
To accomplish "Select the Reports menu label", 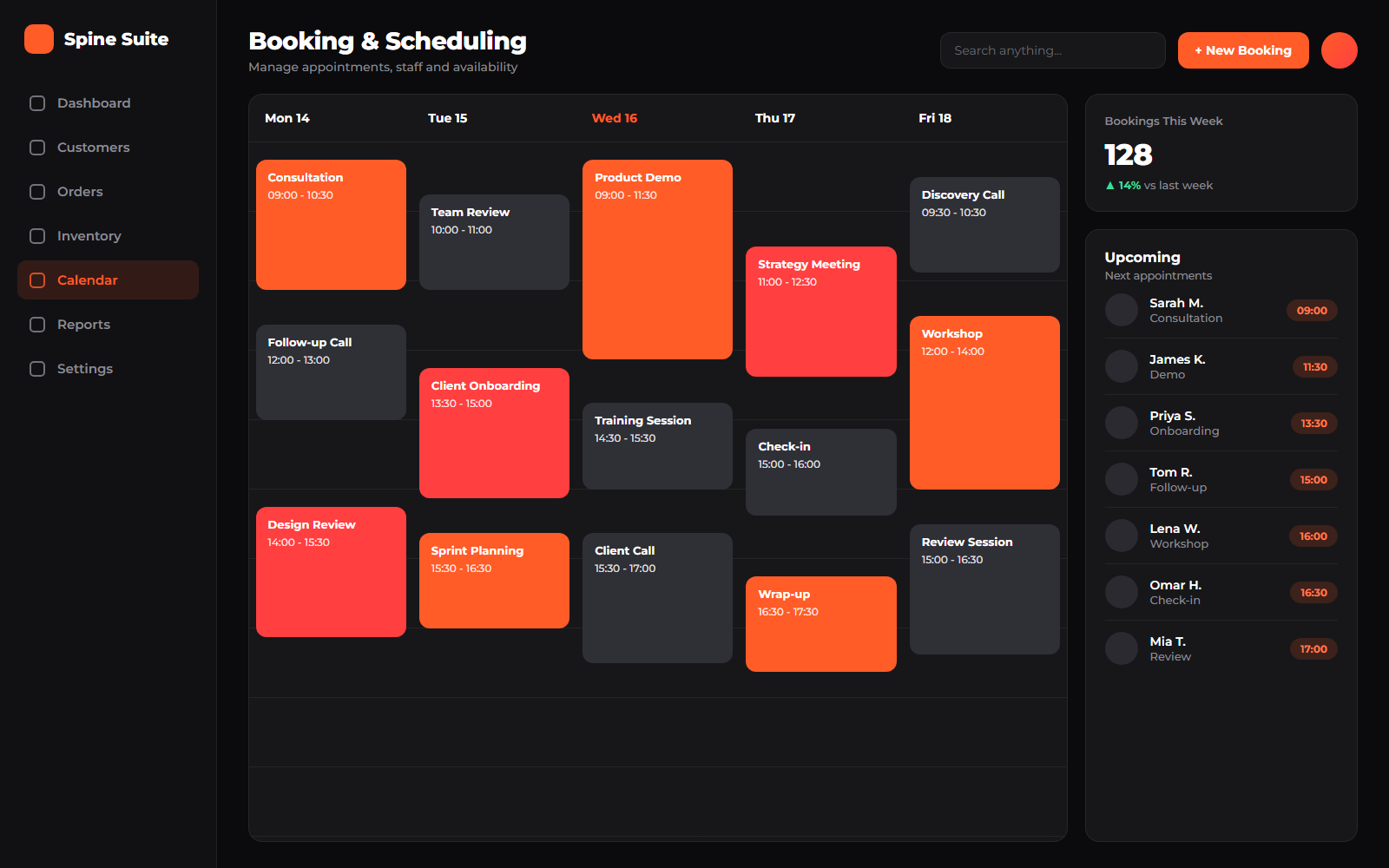I will coord(83,325).
